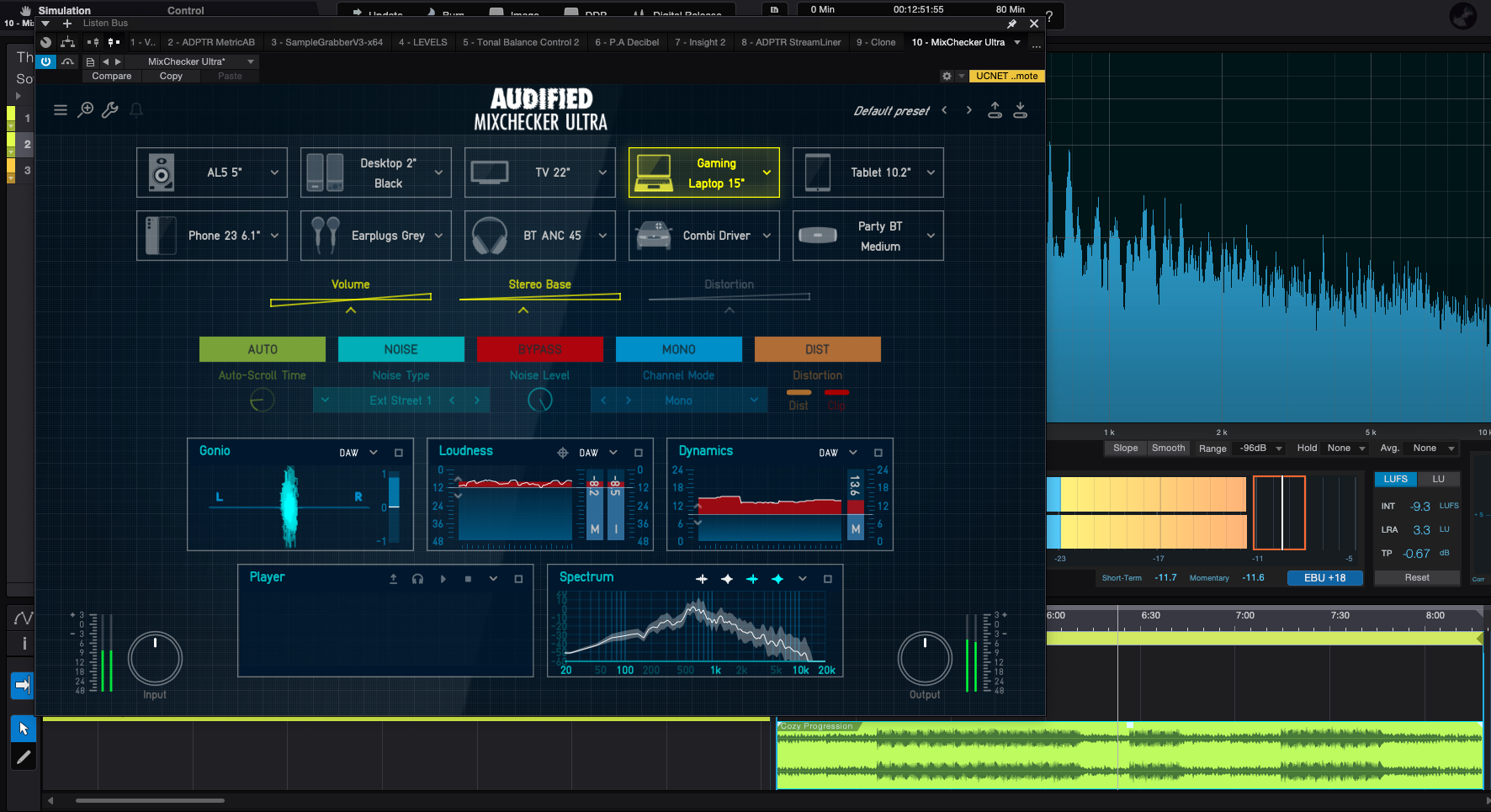Toggle the orange DIST button
This screenshot has height=812, width=1491.
(x=818, y=349)
